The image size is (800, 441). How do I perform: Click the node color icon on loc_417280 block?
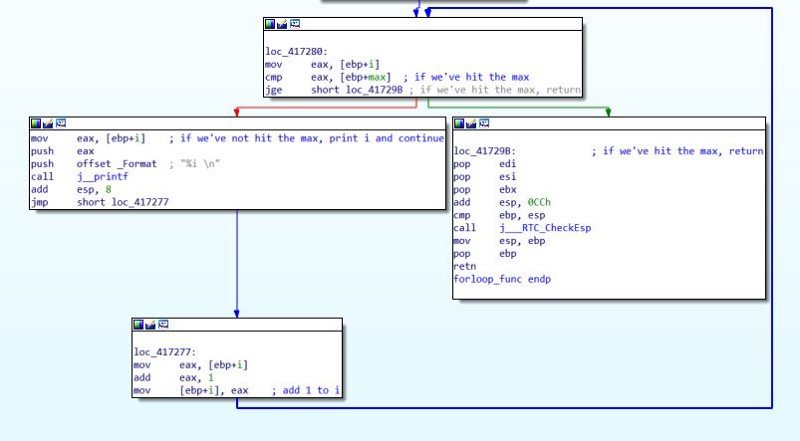tap(270, 24)
